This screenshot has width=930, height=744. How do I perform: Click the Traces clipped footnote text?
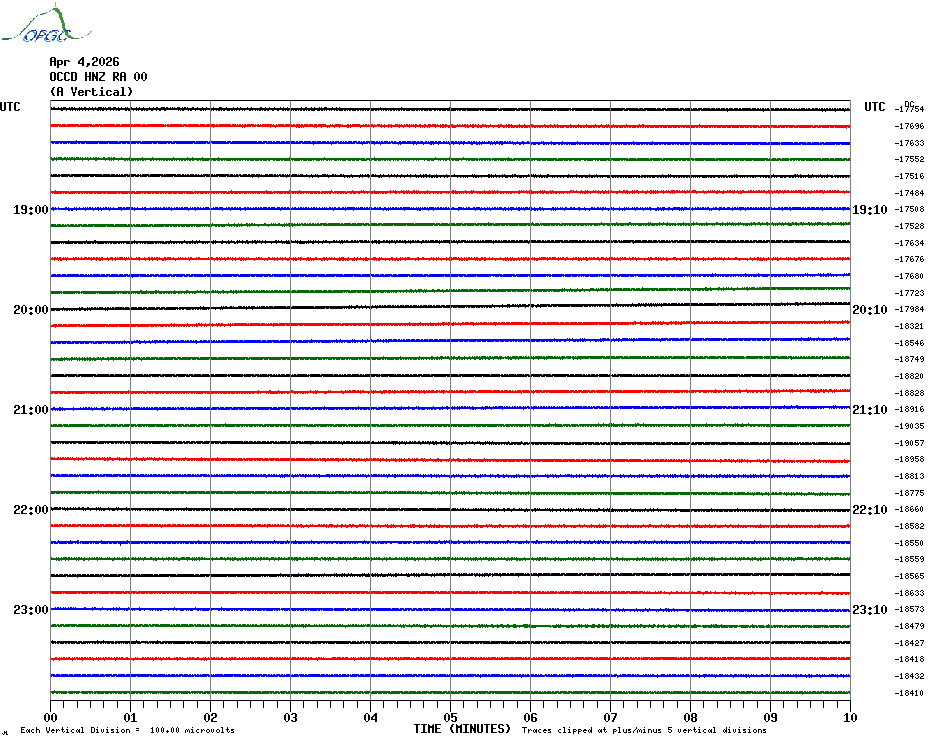[644, 730]
